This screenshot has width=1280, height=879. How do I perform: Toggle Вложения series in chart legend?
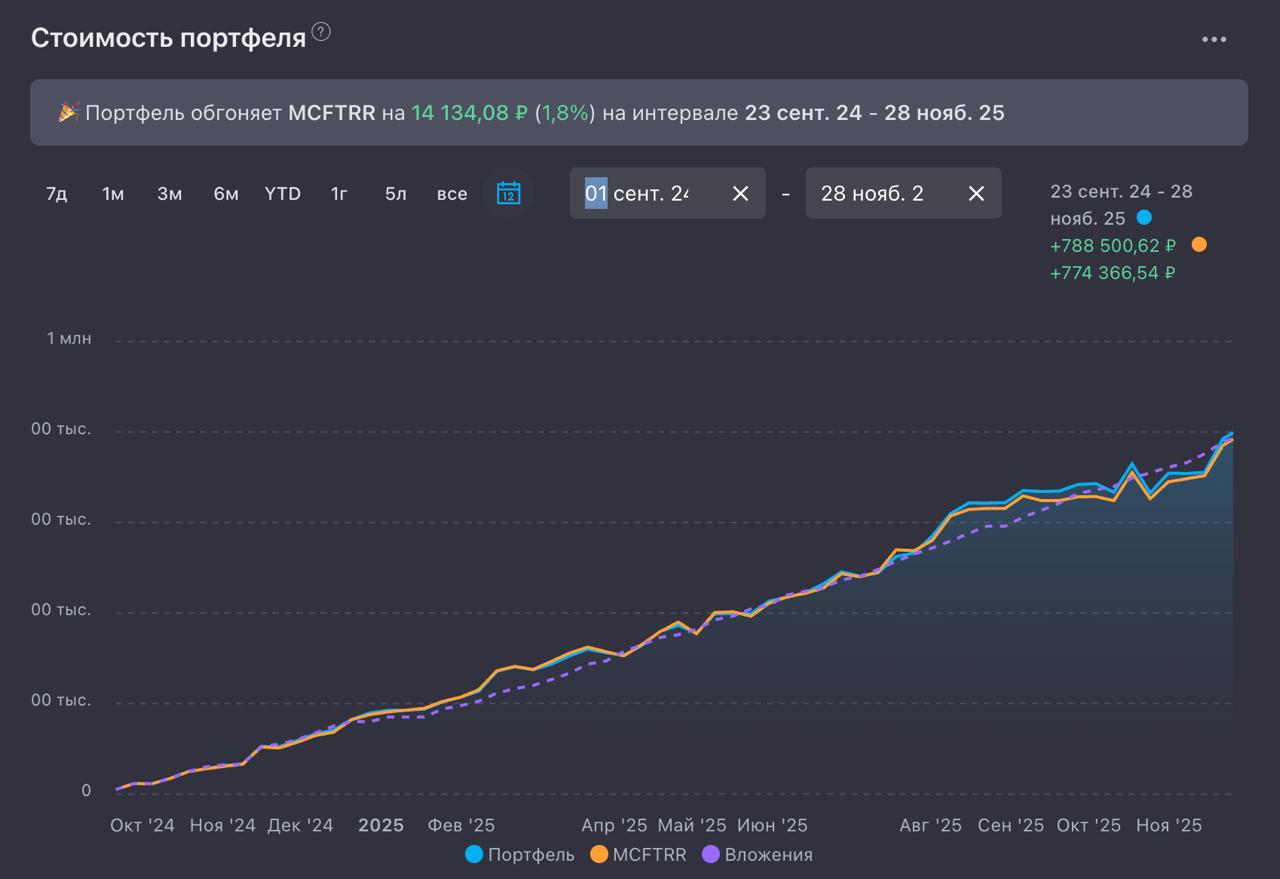point(757,854)
